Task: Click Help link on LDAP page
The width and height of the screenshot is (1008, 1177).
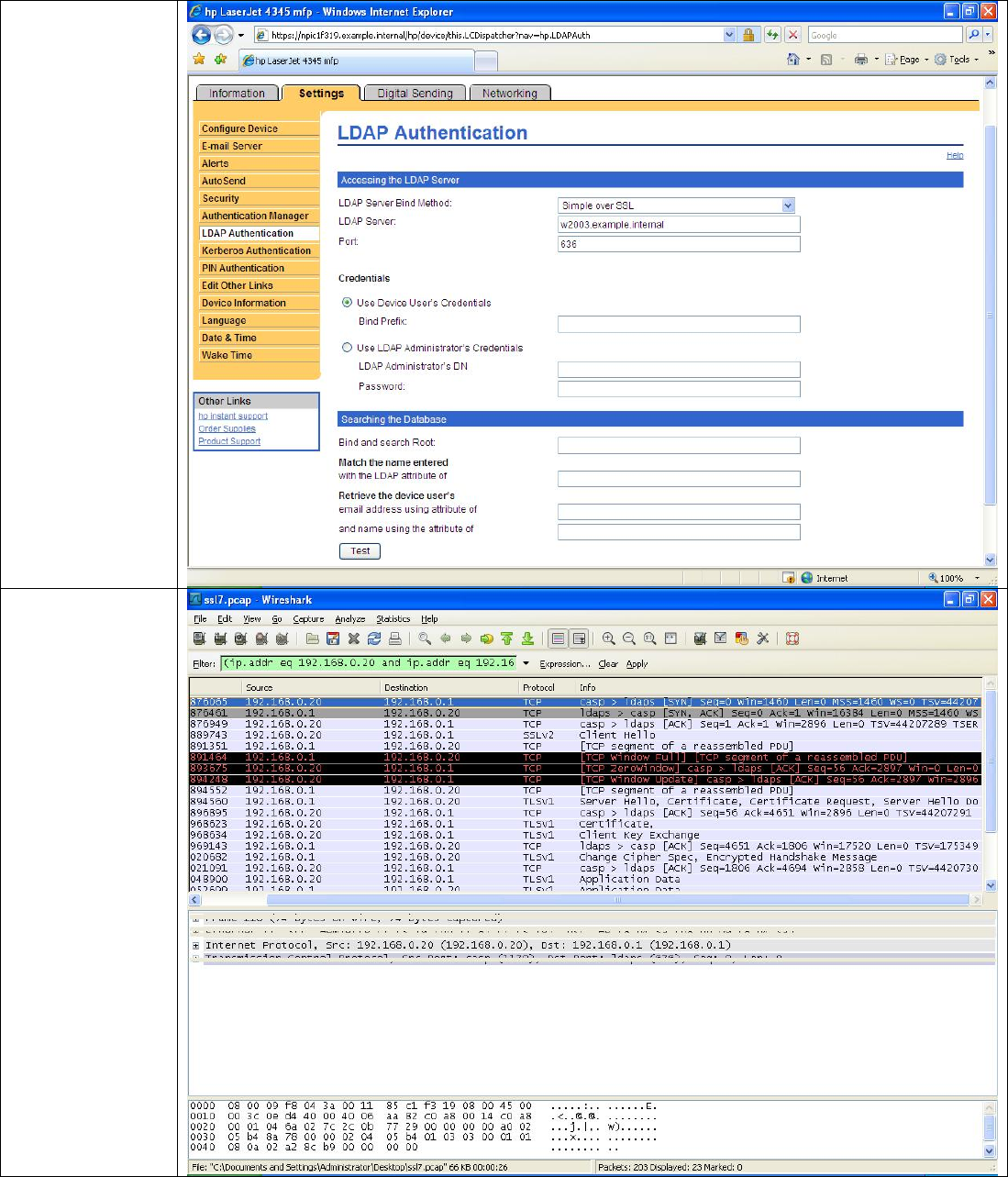Action: pyautogui.click(x=955, y=155)
